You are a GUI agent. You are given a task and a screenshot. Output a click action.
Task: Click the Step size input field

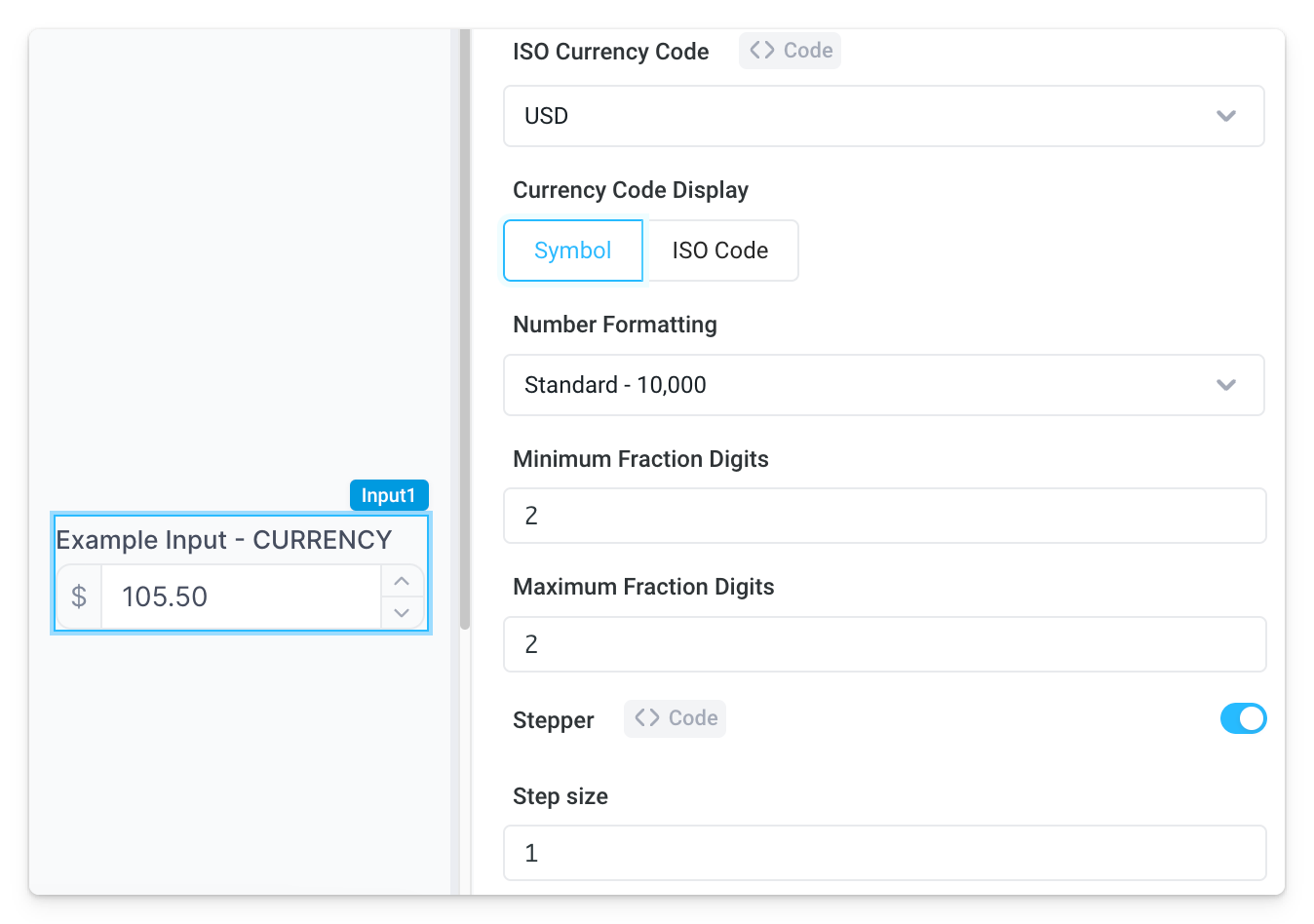[883, 853]
